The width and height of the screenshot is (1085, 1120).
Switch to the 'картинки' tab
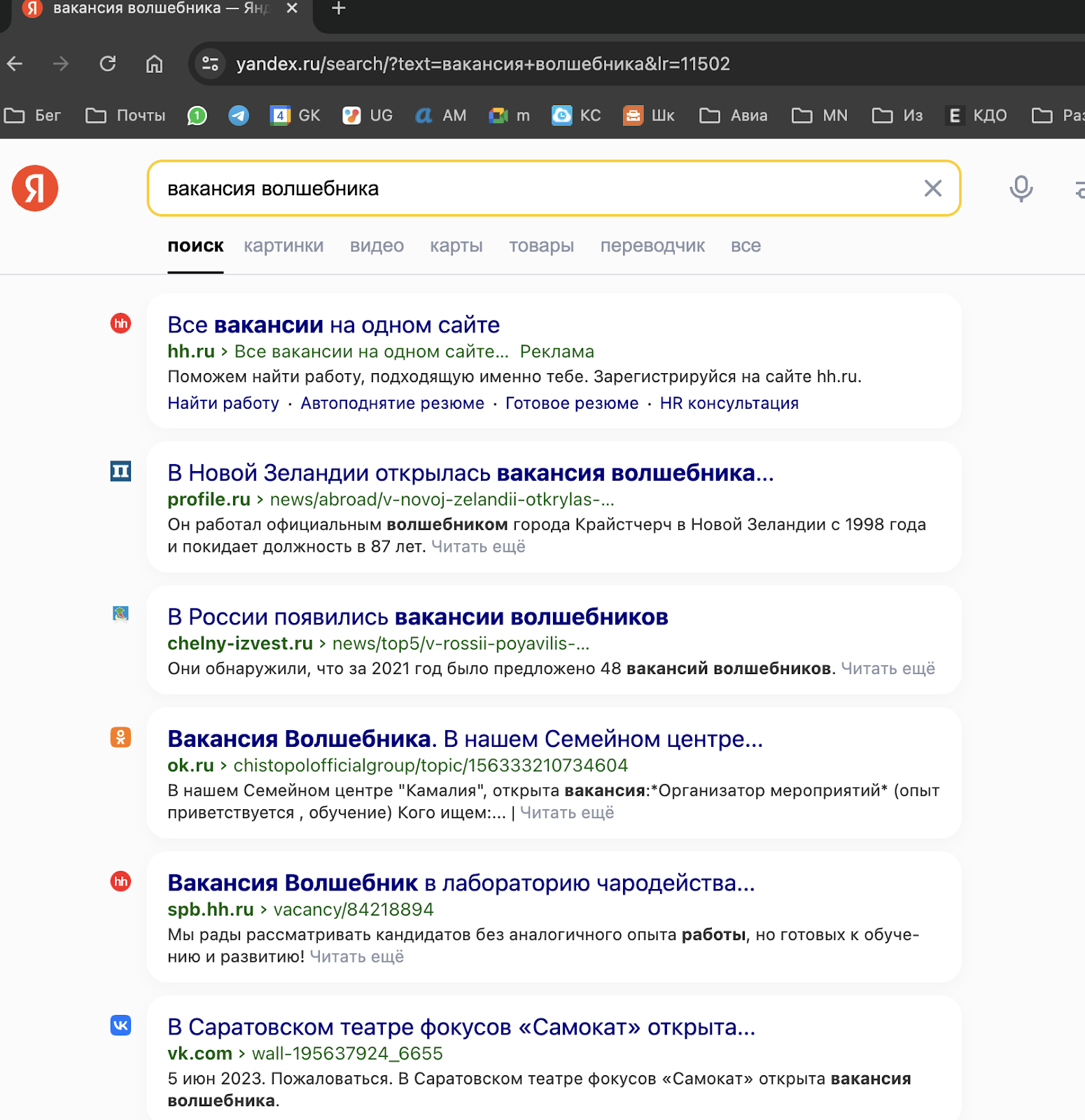[x=283, y=246]
